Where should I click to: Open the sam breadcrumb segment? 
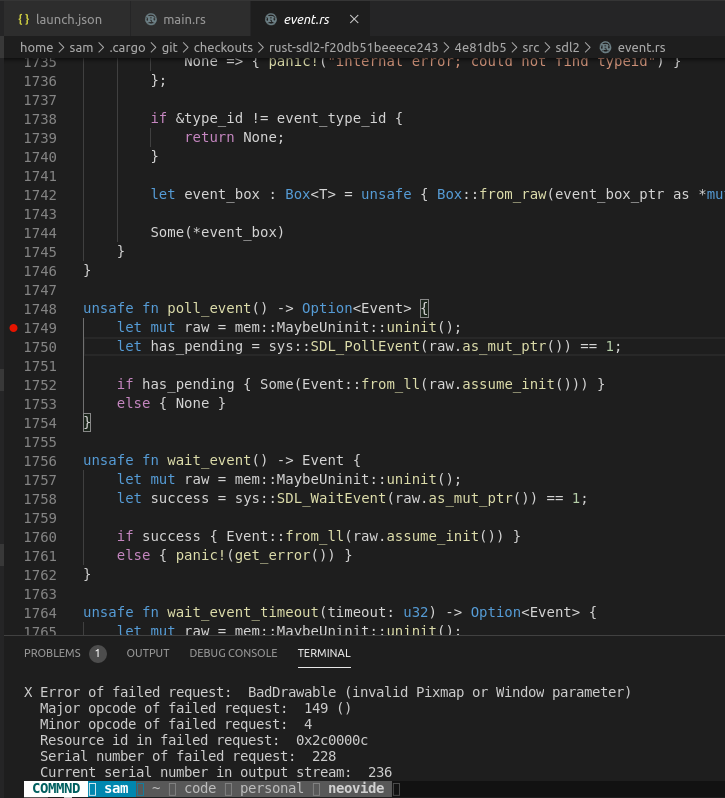click(81, 47)
